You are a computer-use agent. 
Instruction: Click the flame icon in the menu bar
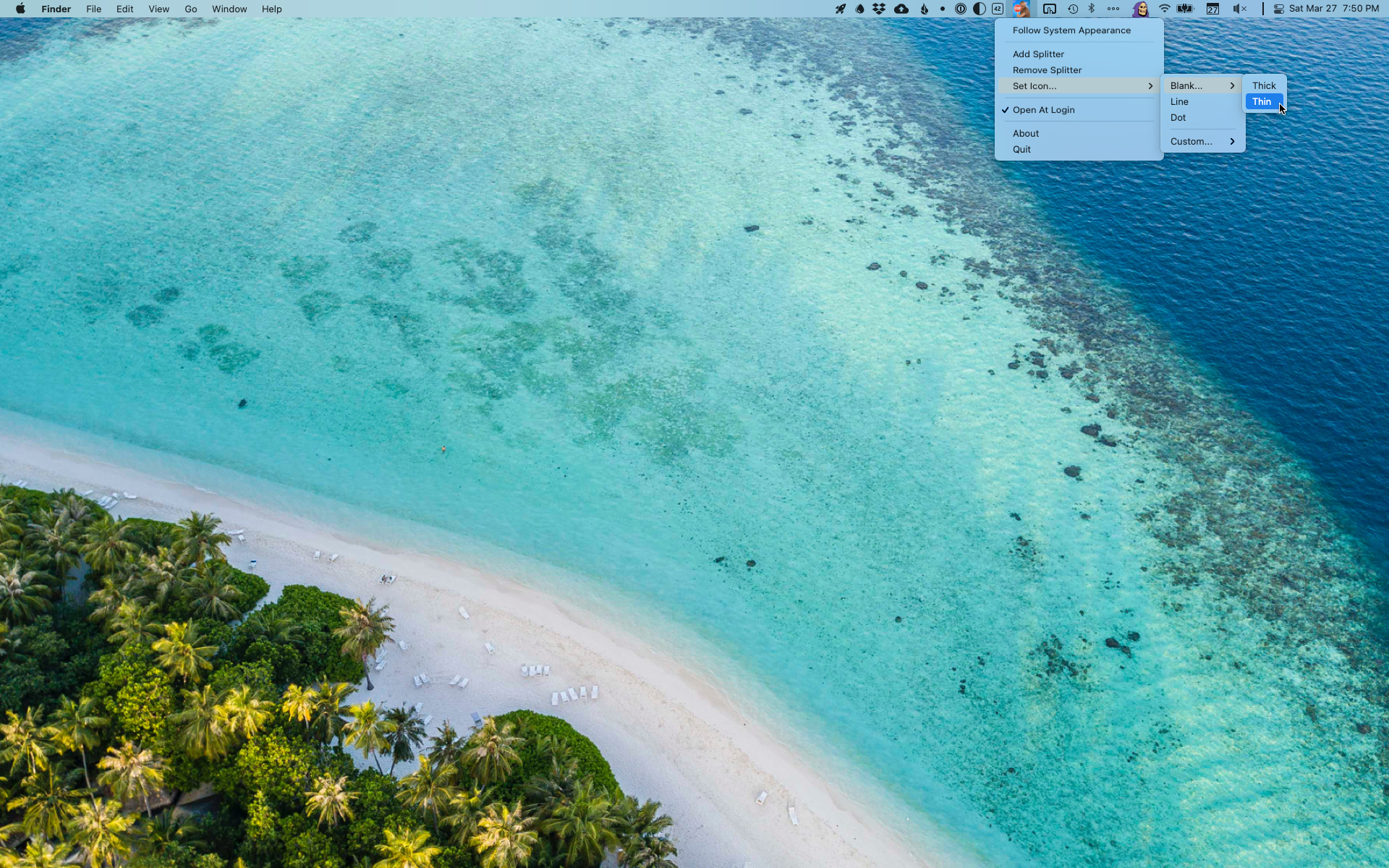(924, 9)
